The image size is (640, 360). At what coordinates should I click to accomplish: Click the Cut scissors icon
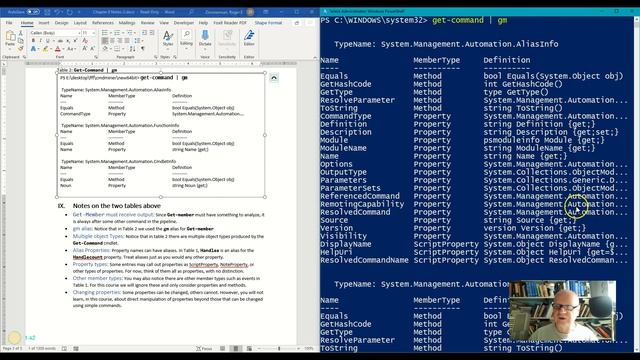pos(21,33)
